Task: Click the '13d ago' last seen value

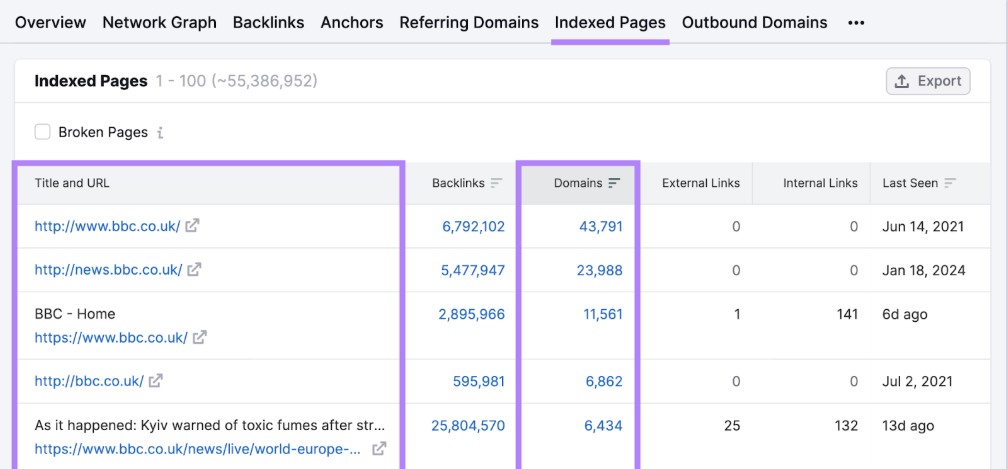Action: pyautogui.click(x=908, y=425)
